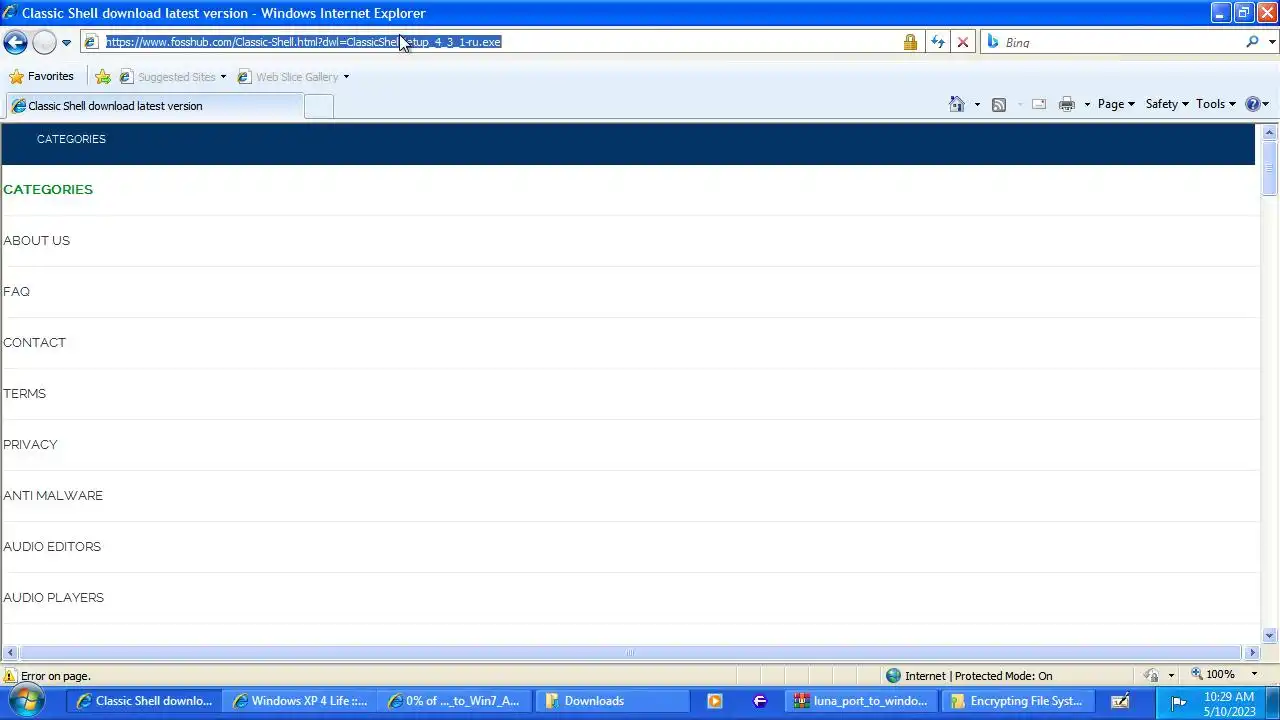Click the fosshub URL in address bar
The image size is (1280, 720).
pos(303,42)
